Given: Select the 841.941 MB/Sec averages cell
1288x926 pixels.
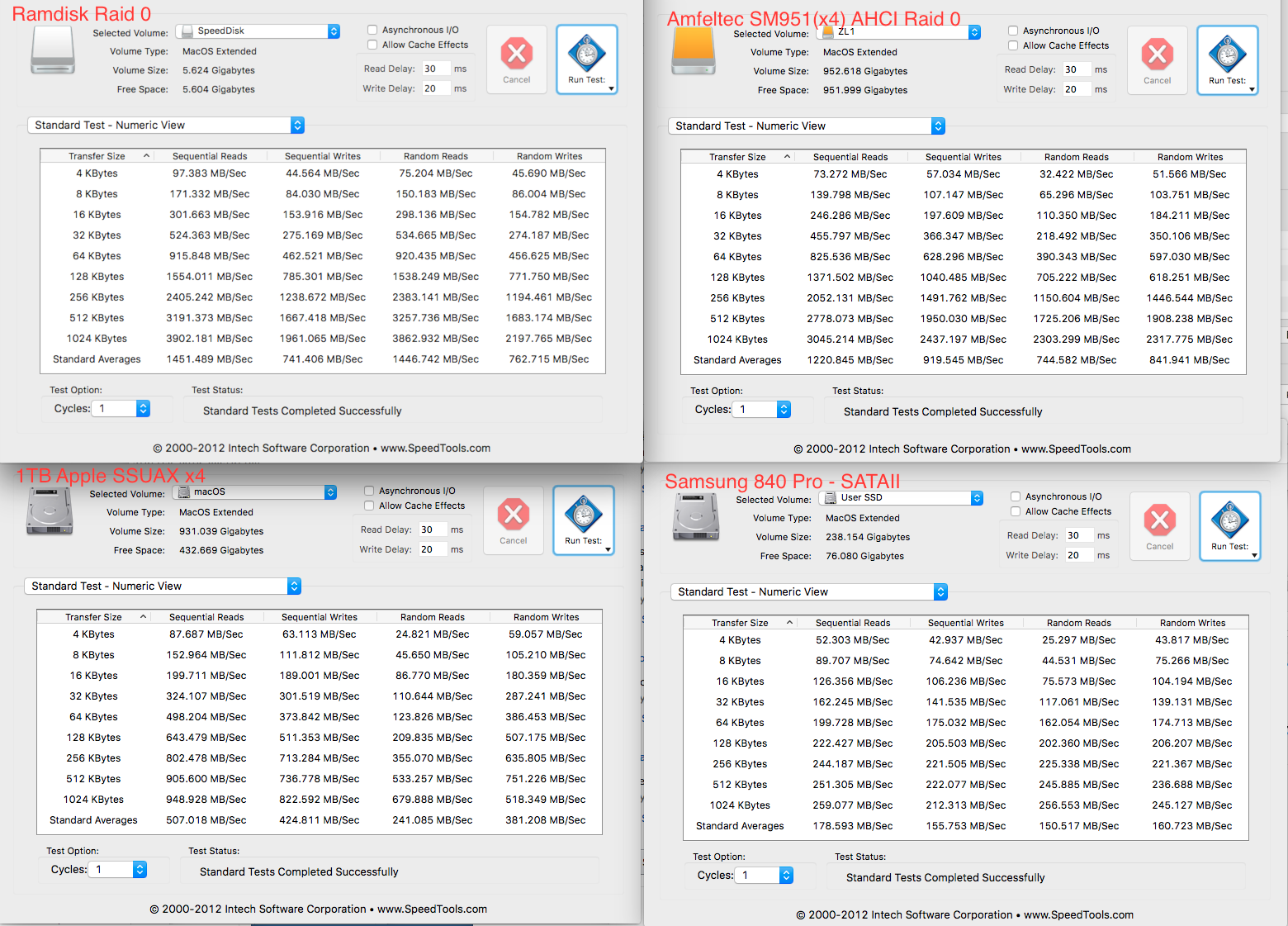Looking at the screenshot, I should pos(1190,360).
